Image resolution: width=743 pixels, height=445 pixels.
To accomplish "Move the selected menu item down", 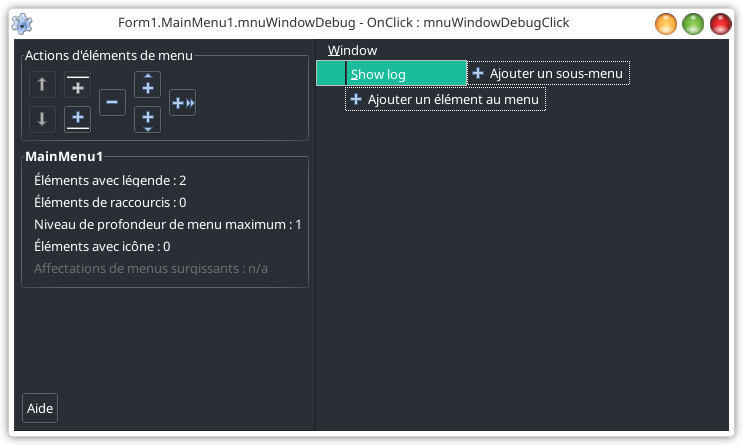I will pos(42,120).
